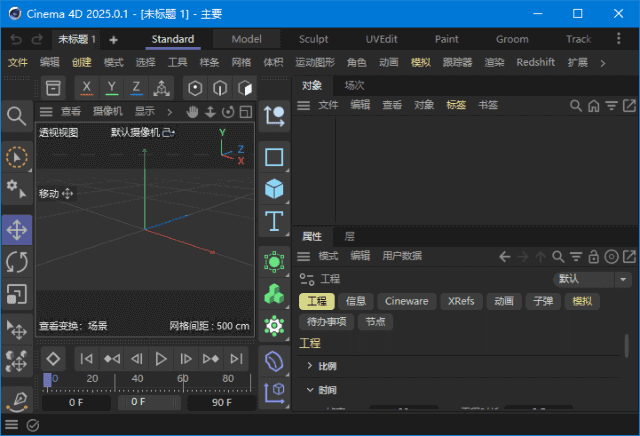Select the Scale tool
The width and height of the screenshot is (640, 436).
point(17,294)
